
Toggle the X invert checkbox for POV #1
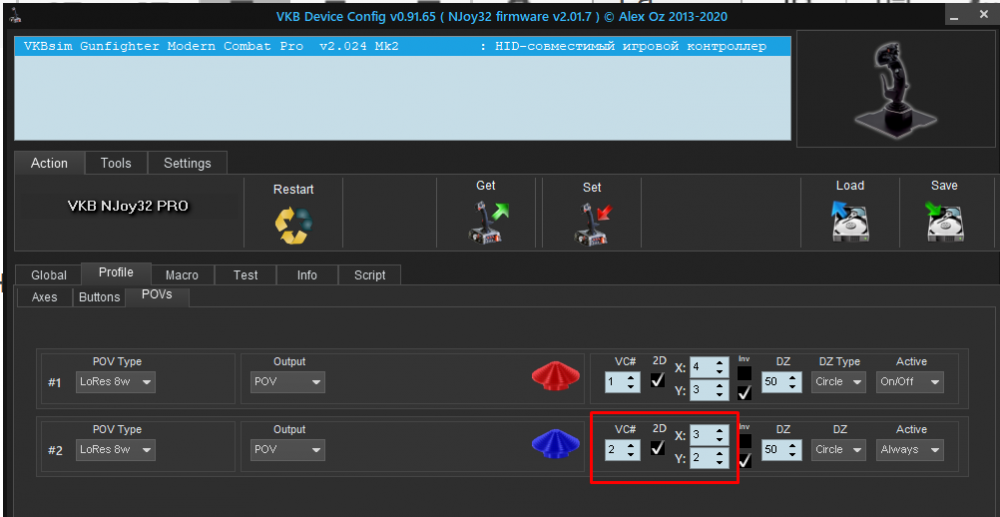click(744, 373)
